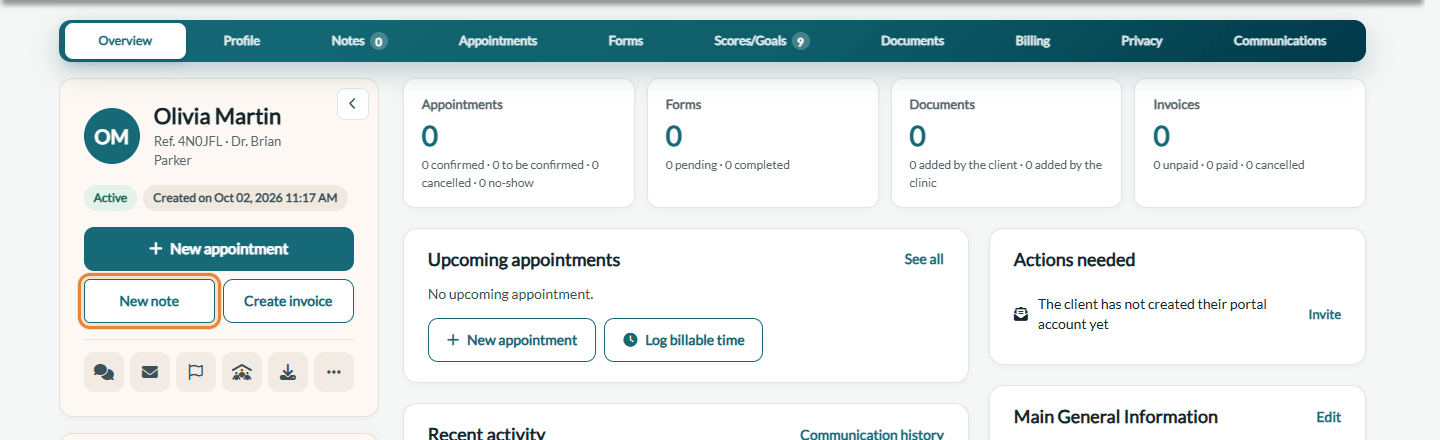Screen dimensions: 1440x440
Task: Click the 'Created on Oct 02, 2026 11:17 AM' badge
Action: (245, 198)
